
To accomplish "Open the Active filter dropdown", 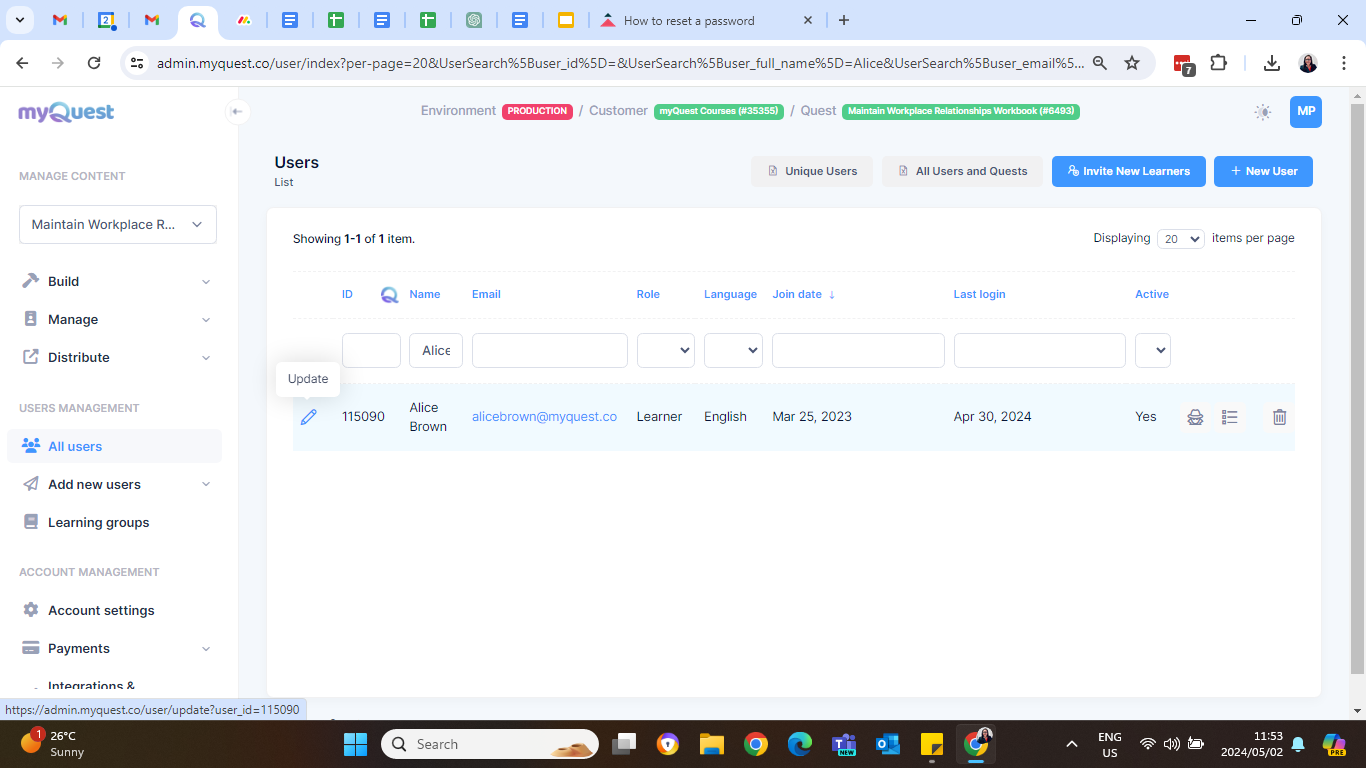I will point(1152,351).
